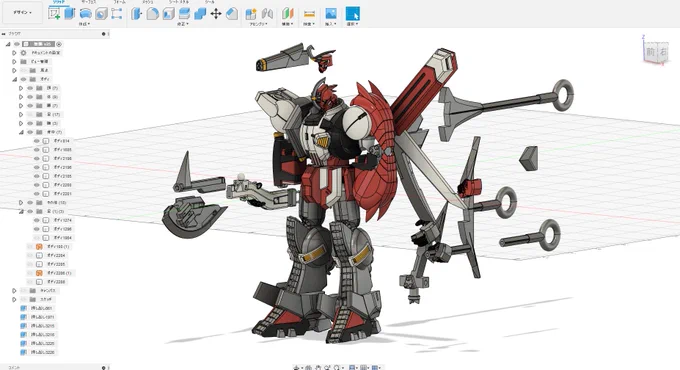Expand the スケッチ tree node
This screenshot has width=680, height=370.
point(14,299)
